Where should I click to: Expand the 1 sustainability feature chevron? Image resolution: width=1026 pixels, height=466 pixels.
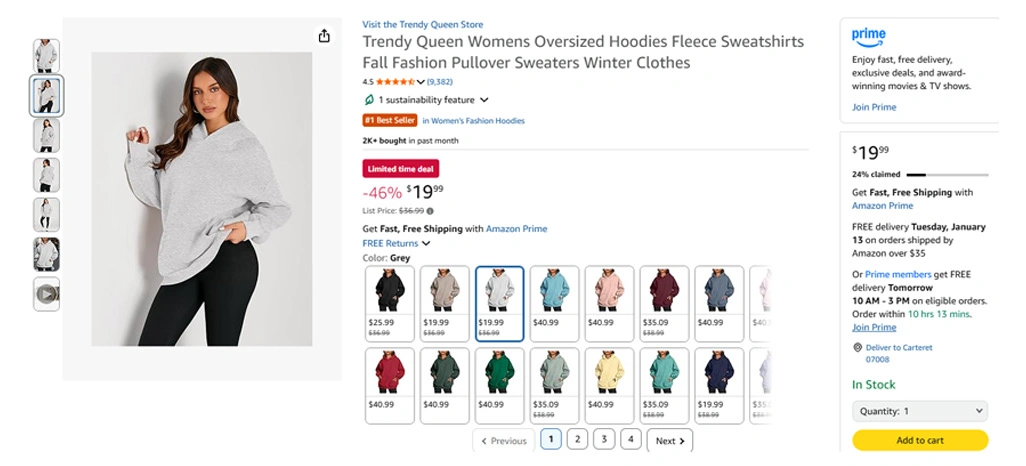coord(484,100)
